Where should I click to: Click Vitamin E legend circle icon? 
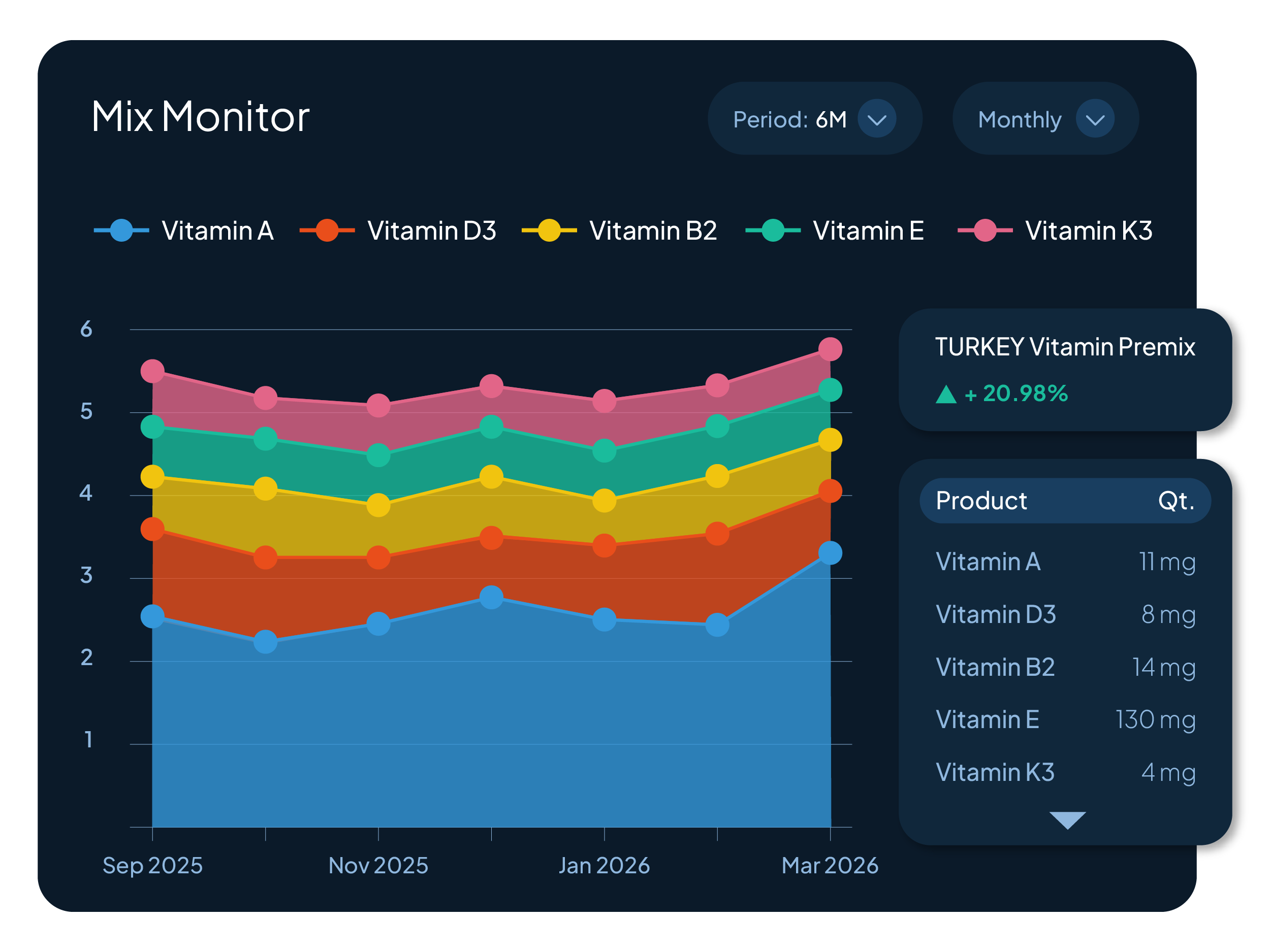(773, 231)
